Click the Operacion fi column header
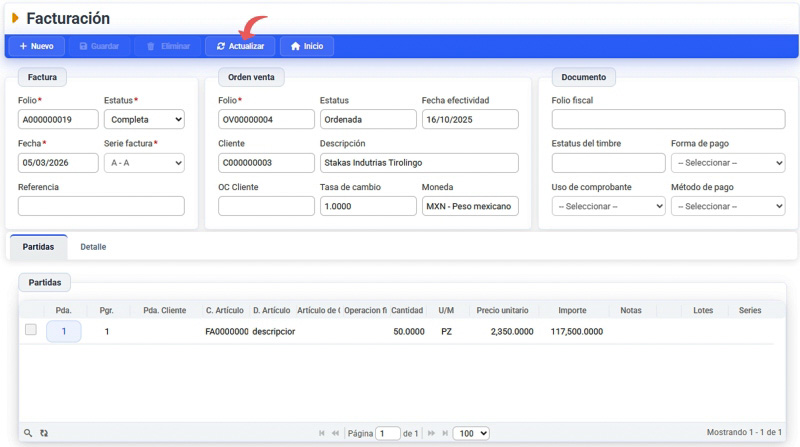The width and height of the screenshot is (800, 447). (x=365, y=310)
